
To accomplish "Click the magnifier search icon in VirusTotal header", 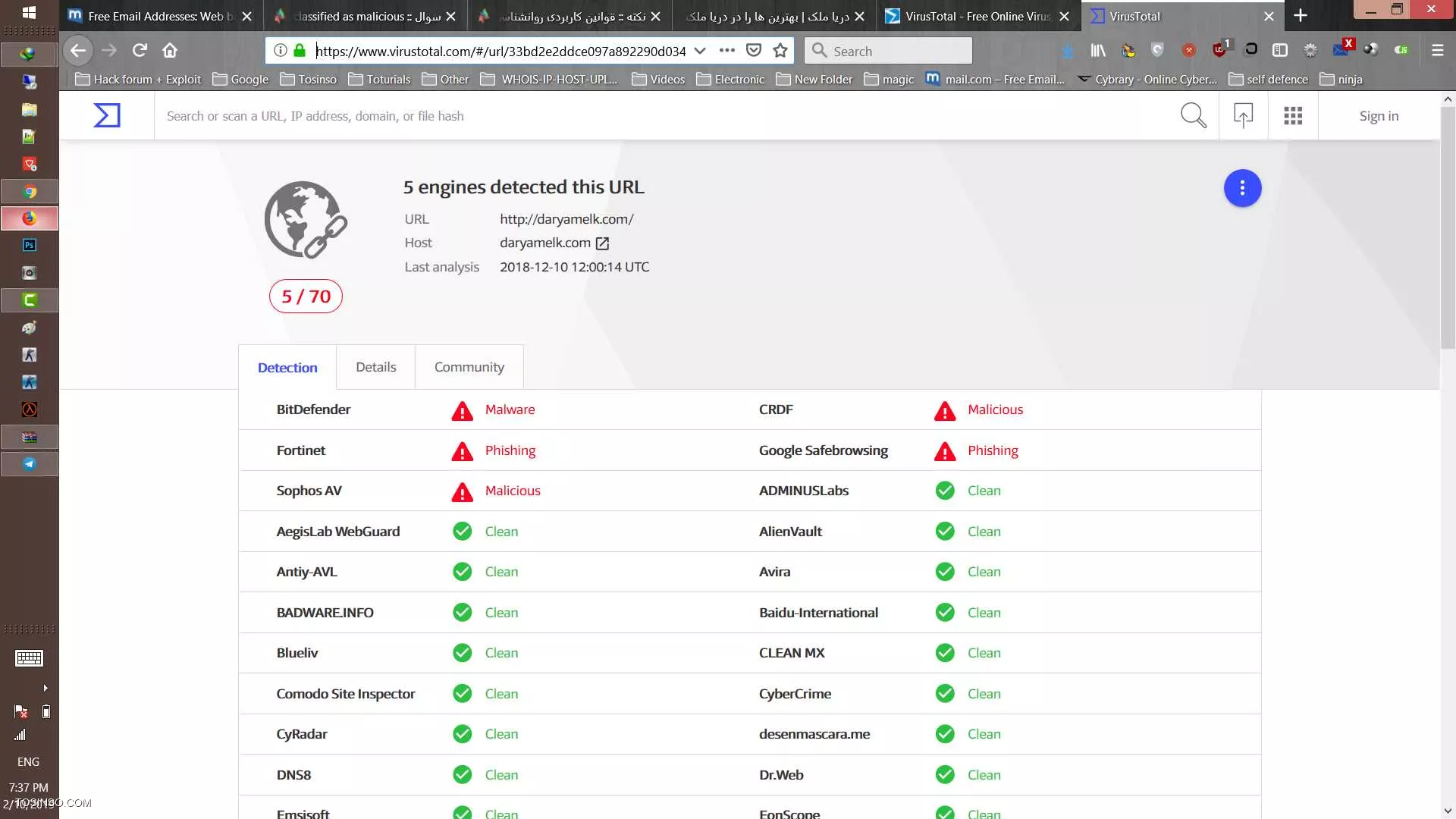I will click(1193, 115).
